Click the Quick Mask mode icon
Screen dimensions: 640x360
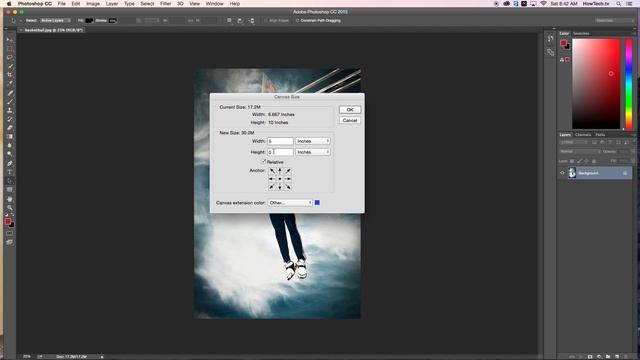(x=10, y=233)
